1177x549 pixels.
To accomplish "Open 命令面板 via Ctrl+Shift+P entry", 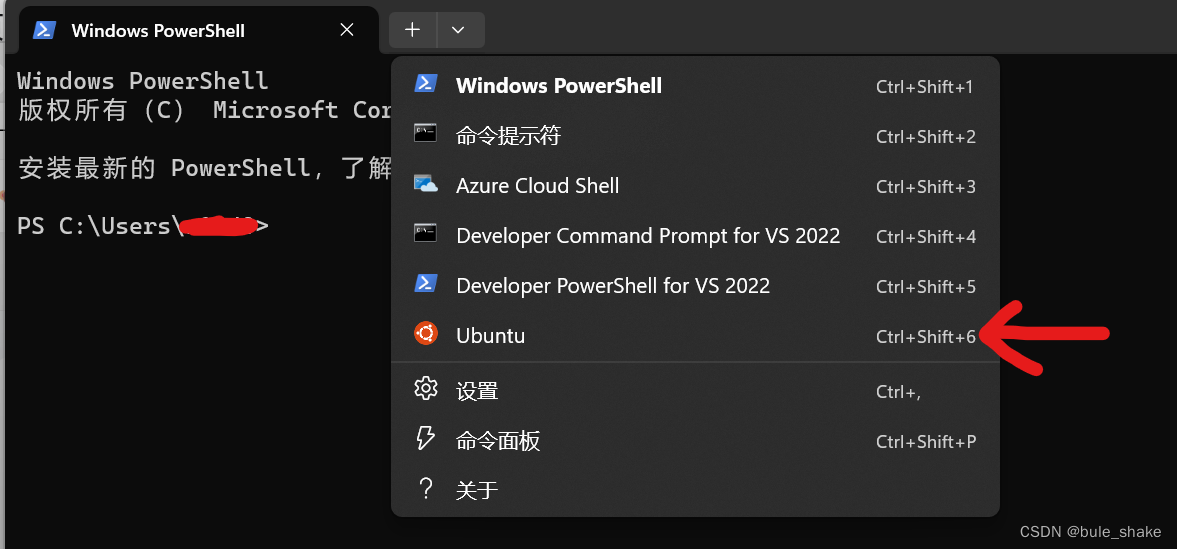I will pyautogui.click(x=695, y=441).
